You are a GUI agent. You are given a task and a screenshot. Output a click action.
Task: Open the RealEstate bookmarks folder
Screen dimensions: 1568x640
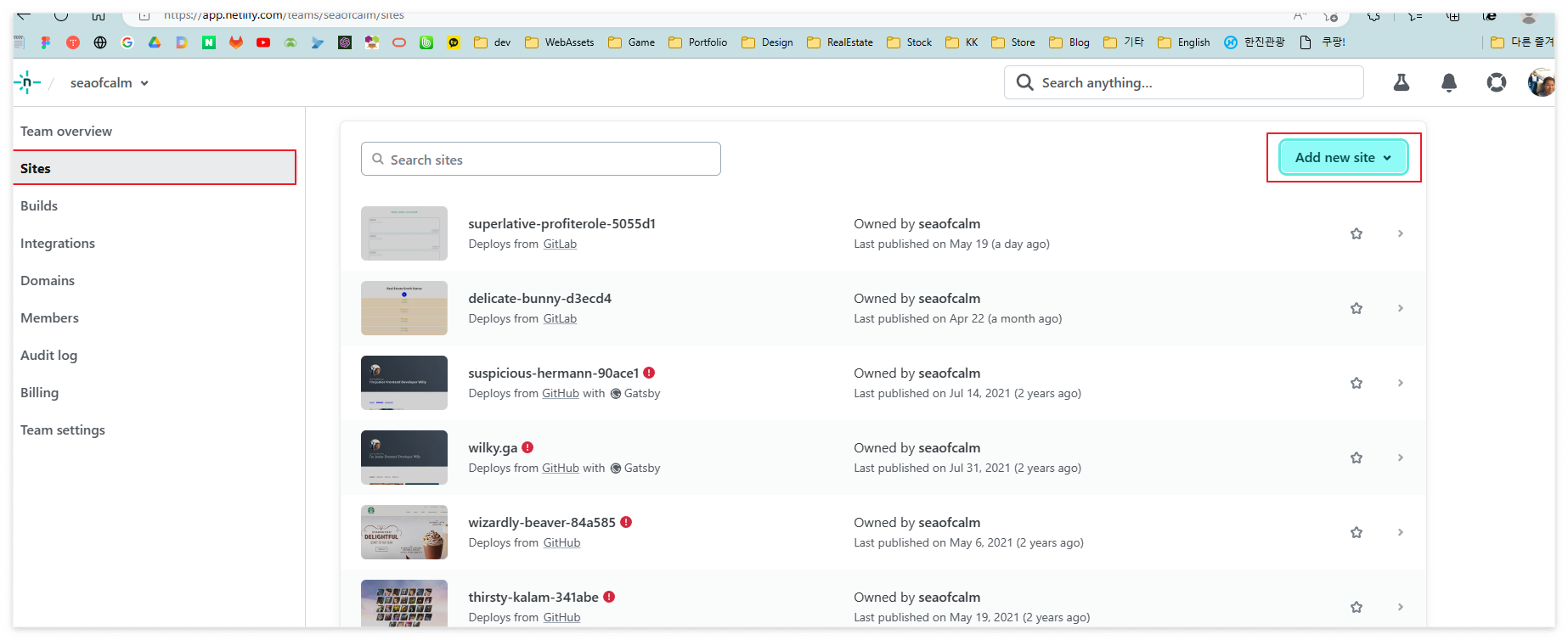[840, 42]
